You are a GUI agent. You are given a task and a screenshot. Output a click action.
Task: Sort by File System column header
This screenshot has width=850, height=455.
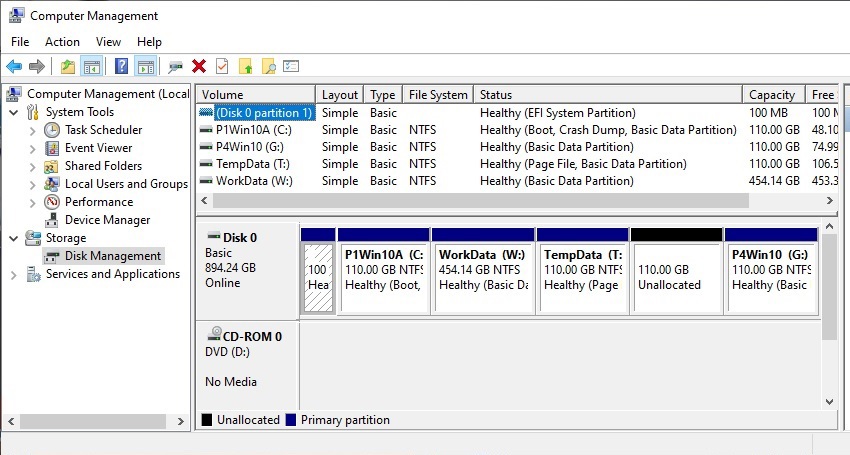[x=438, y=94]
